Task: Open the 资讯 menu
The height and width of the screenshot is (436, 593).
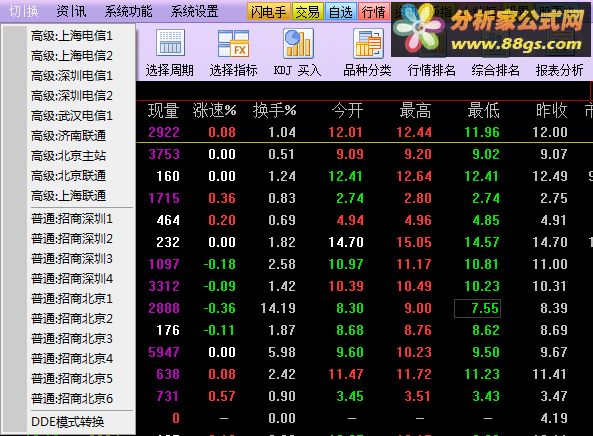Action: tap(71, 11)
